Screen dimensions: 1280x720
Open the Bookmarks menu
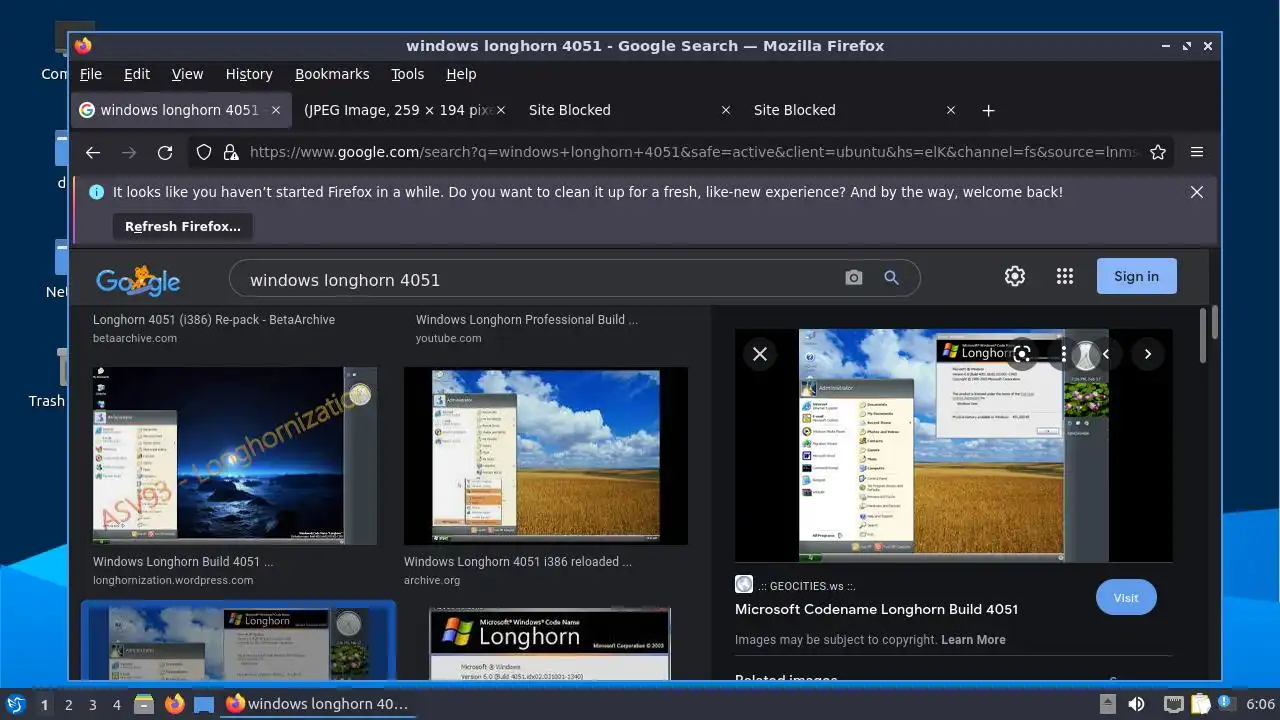[x=332, y=74]
